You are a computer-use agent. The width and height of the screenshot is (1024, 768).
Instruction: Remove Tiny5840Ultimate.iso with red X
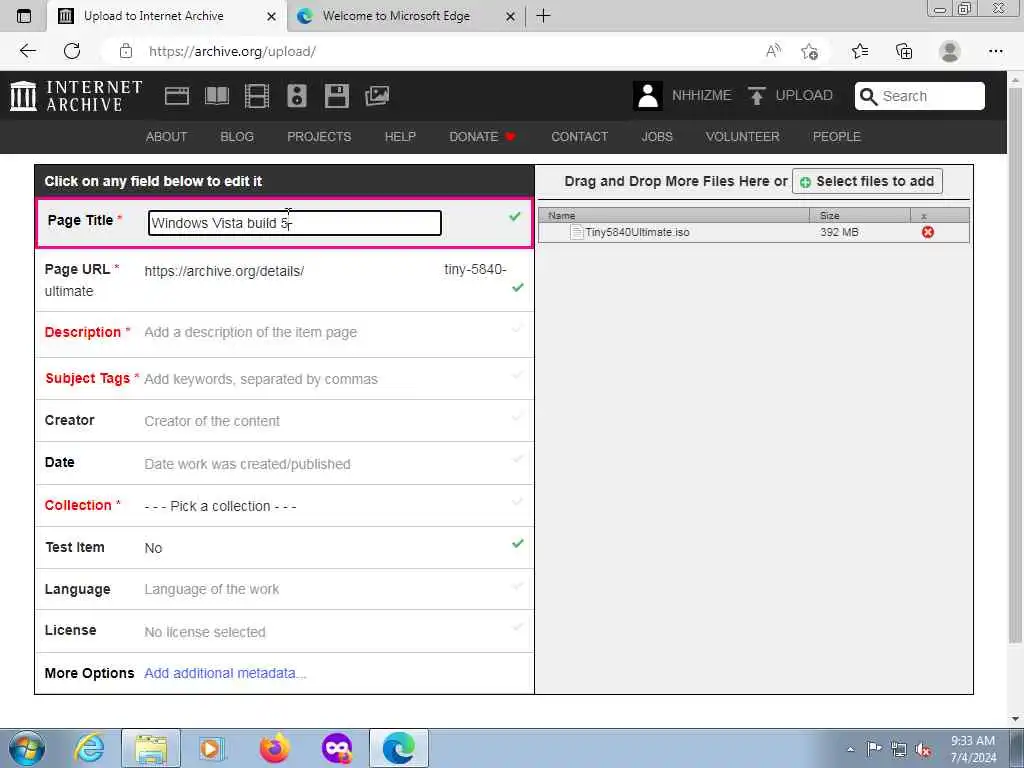coord(927,232)
